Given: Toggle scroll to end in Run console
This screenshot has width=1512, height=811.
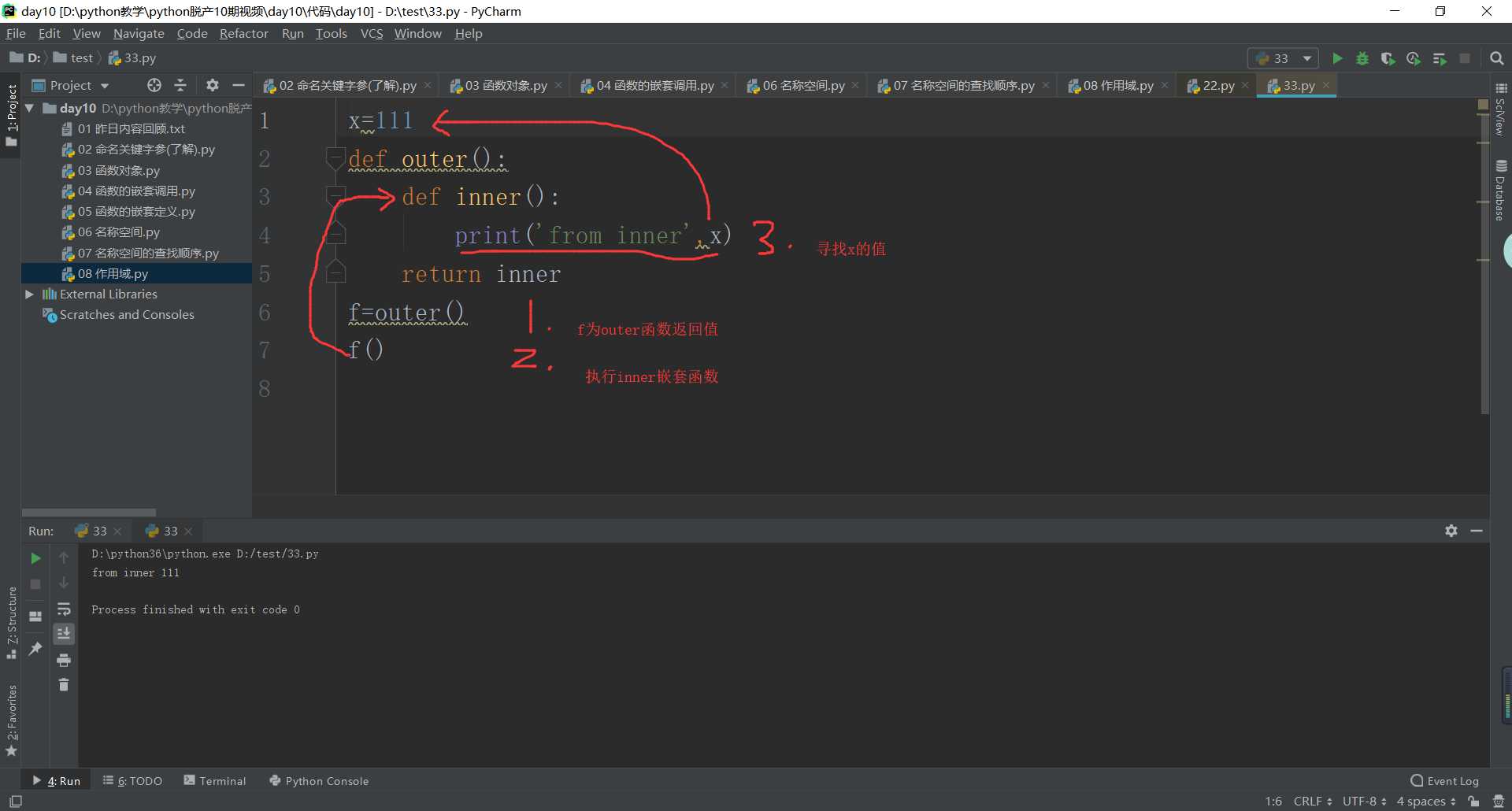Looking at the screenshot, I should pyautogui.click(x=64, y=634).
